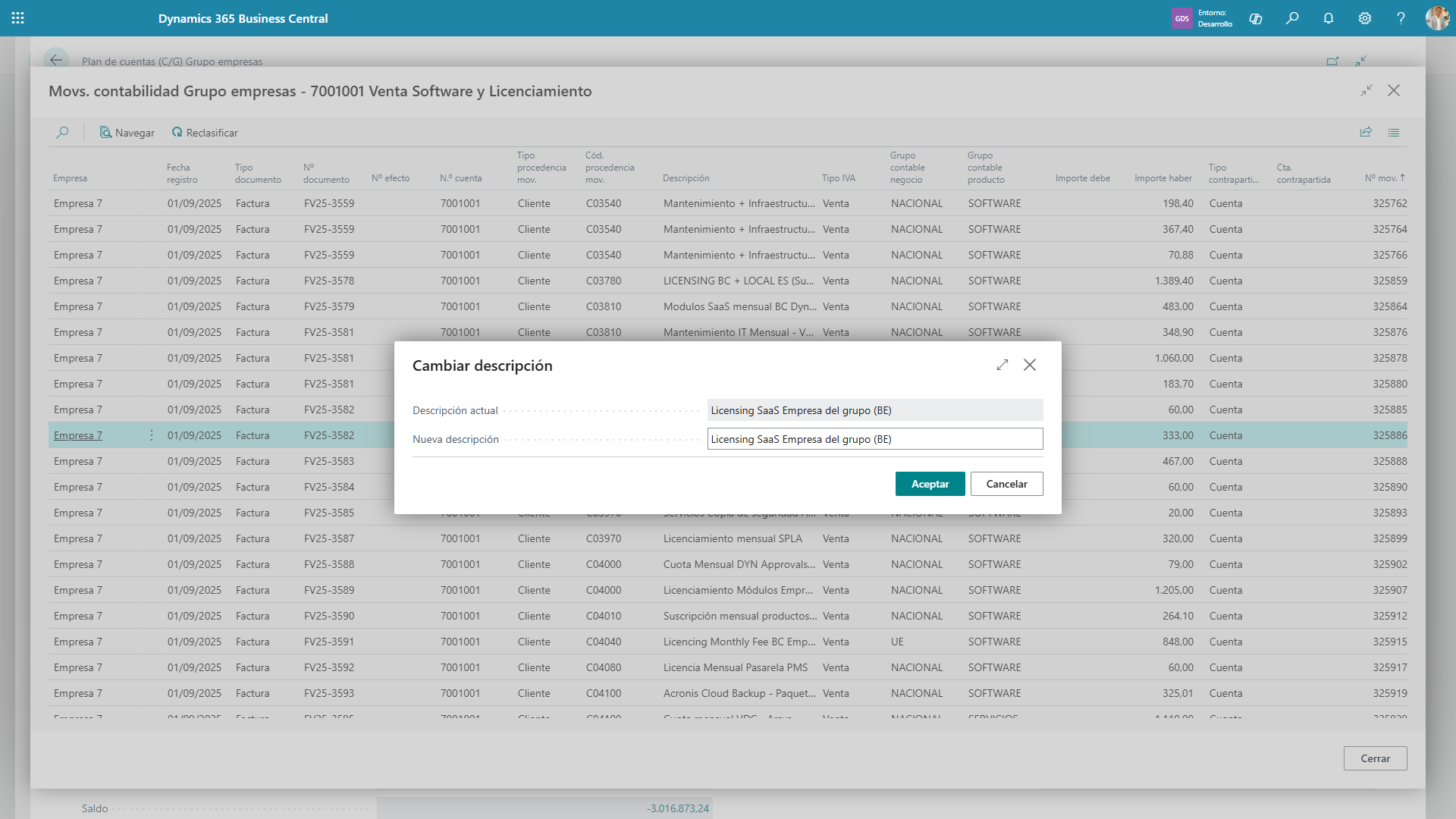Select document cell FV25-3578

coord(329,281)
